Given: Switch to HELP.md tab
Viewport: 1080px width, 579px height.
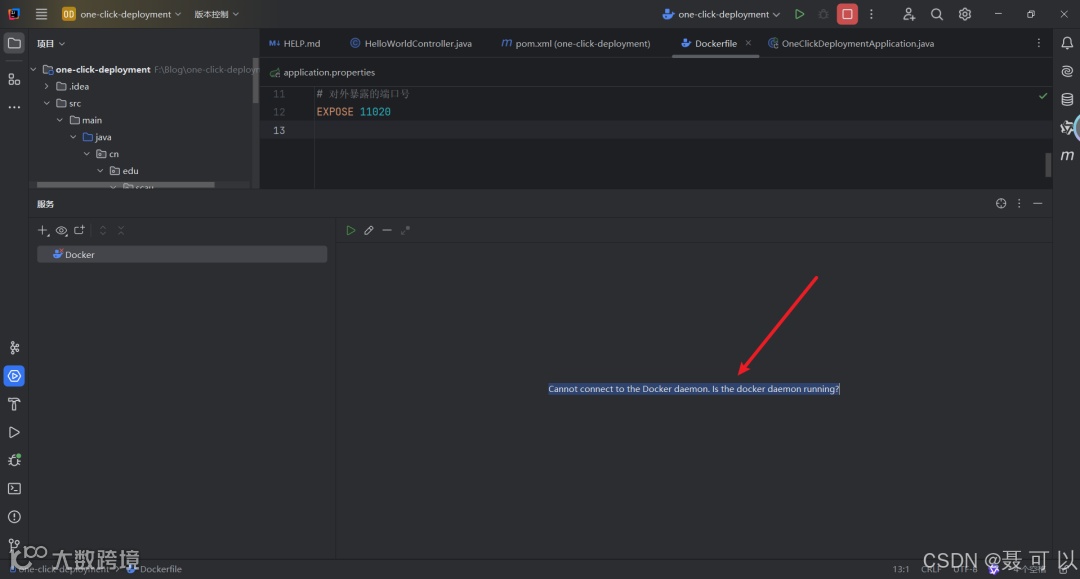Looking at the screenshot, I should (x=295, y=43).
